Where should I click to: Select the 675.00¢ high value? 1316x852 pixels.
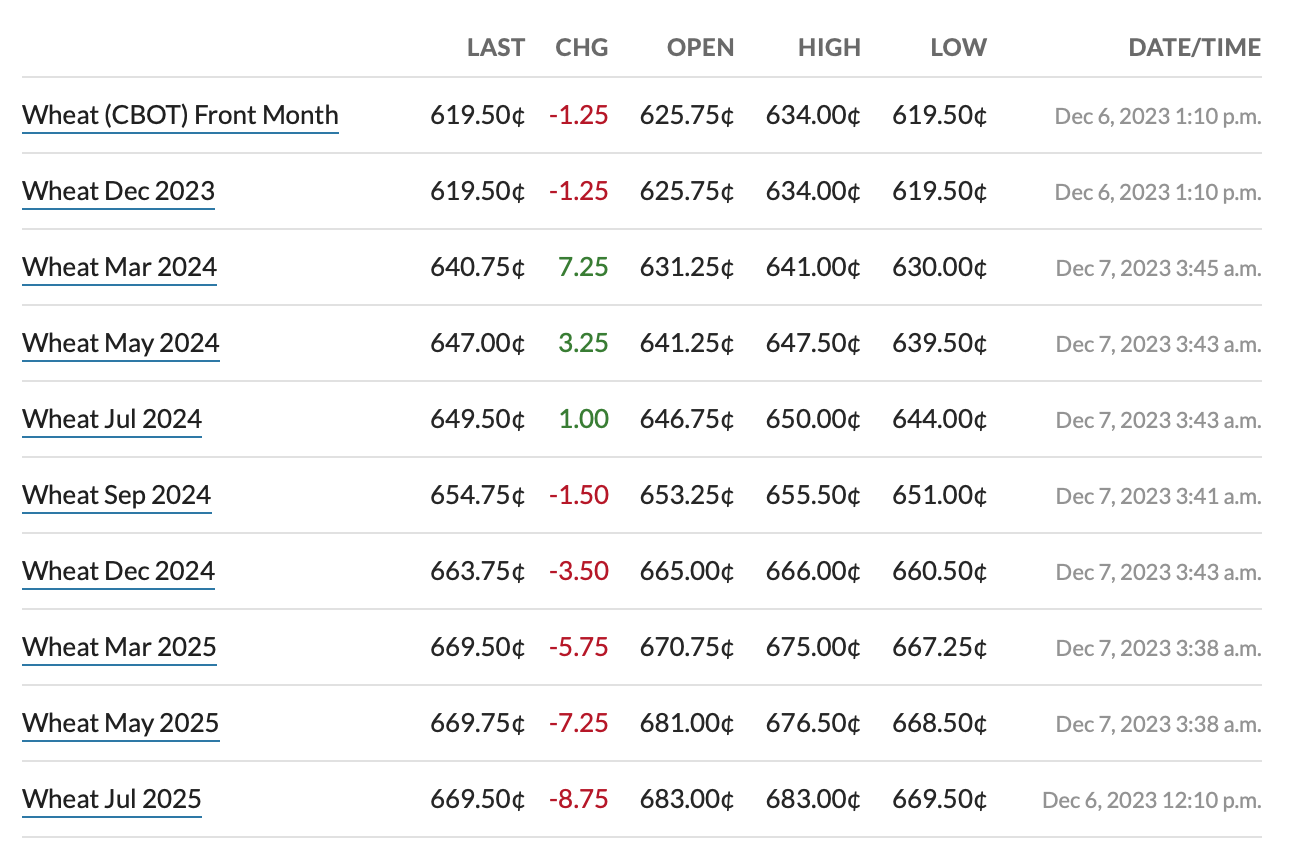pyautogui.click(x=813, y=648)
